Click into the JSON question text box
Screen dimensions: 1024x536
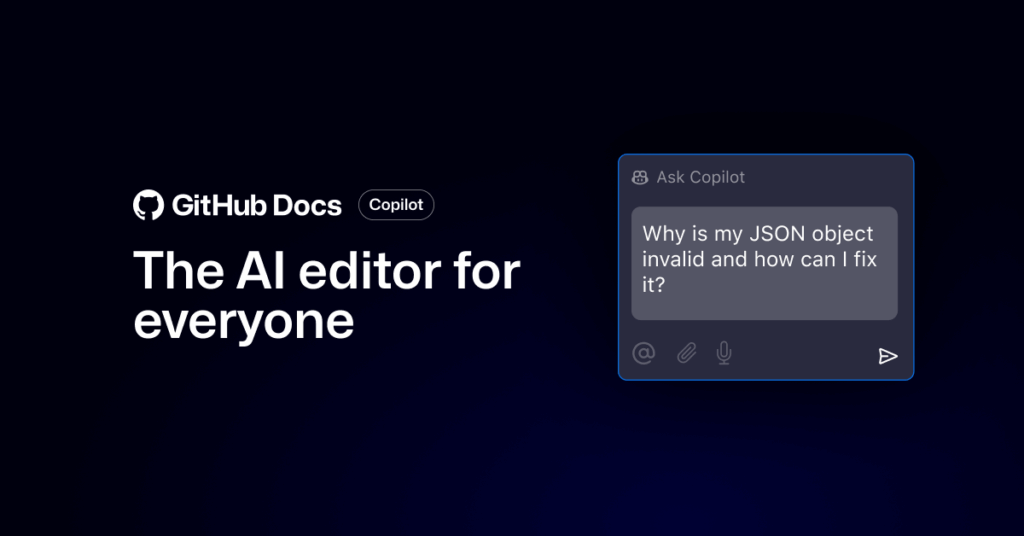point(764,263)
